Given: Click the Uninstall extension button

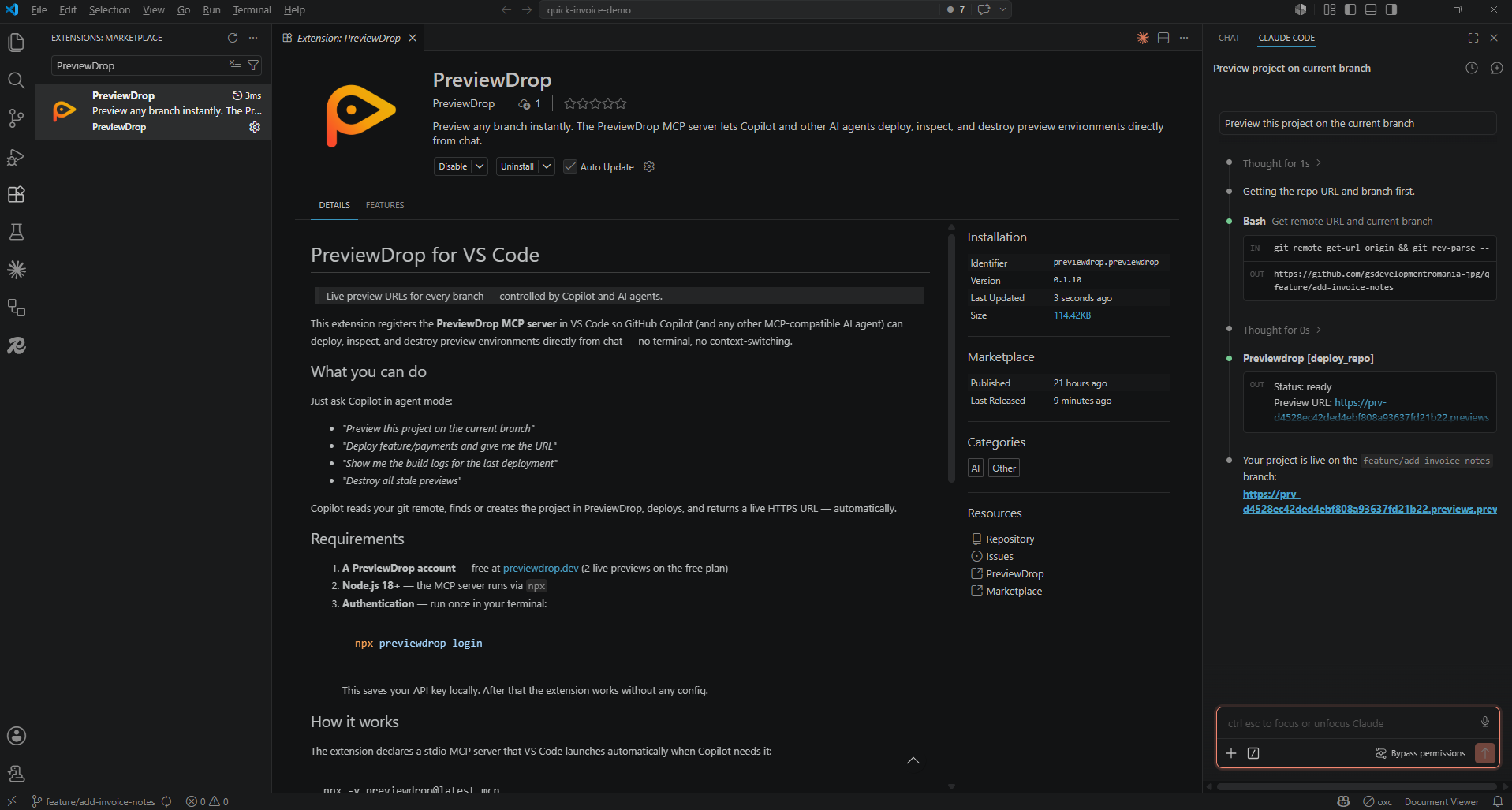Looking at the screenshot, I should pos(517,166).
